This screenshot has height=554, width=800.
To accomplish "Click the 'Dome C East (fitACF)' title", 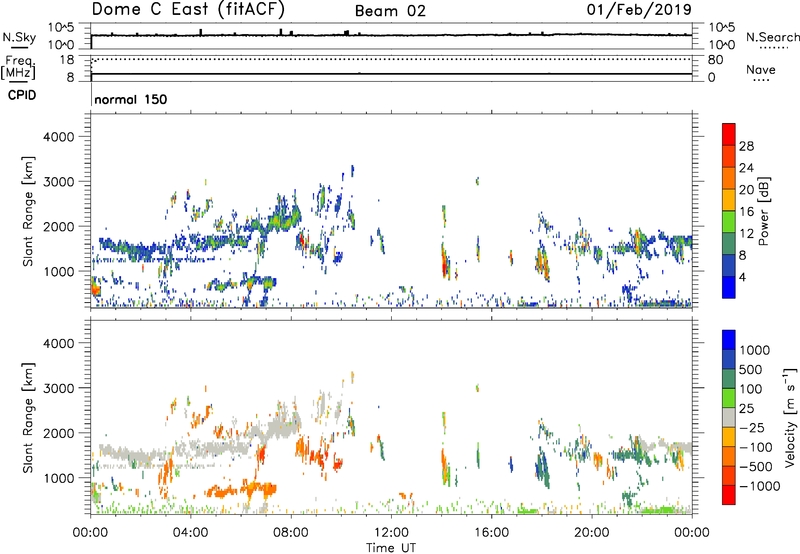I will pyautogui.click(x=188, y=9).
